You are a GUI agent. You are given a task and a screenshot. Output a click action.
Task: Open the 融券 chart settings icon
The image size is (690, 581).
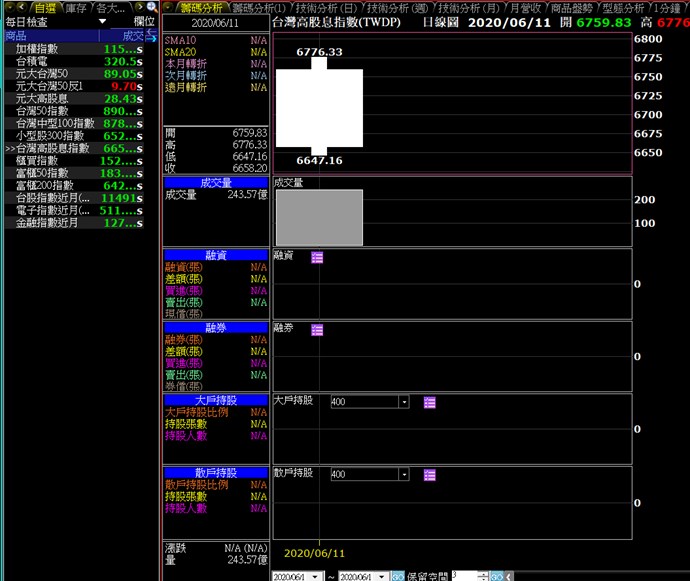point(317,329)
